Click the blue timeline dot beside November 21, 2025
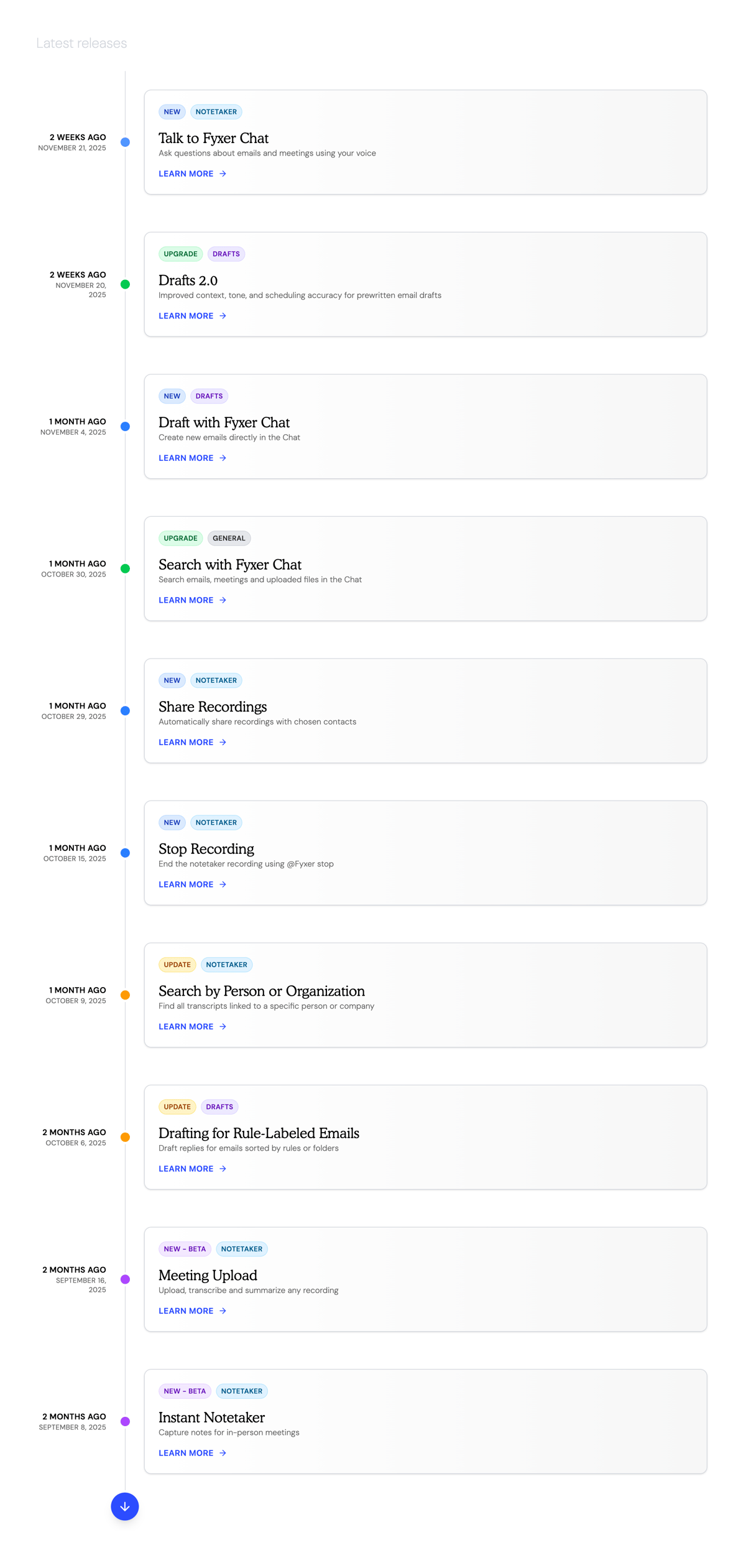 (x=125, y=142)
